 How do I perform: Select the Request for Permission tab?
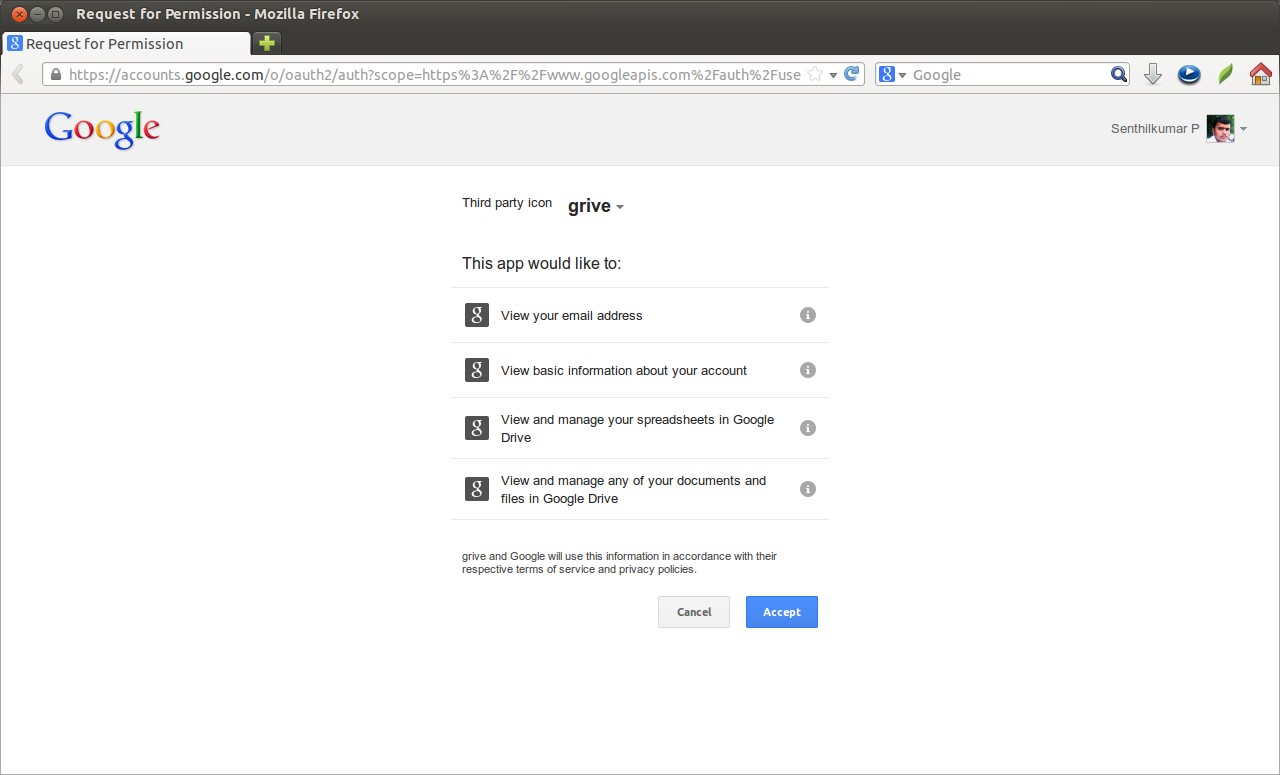click(127, 44)
